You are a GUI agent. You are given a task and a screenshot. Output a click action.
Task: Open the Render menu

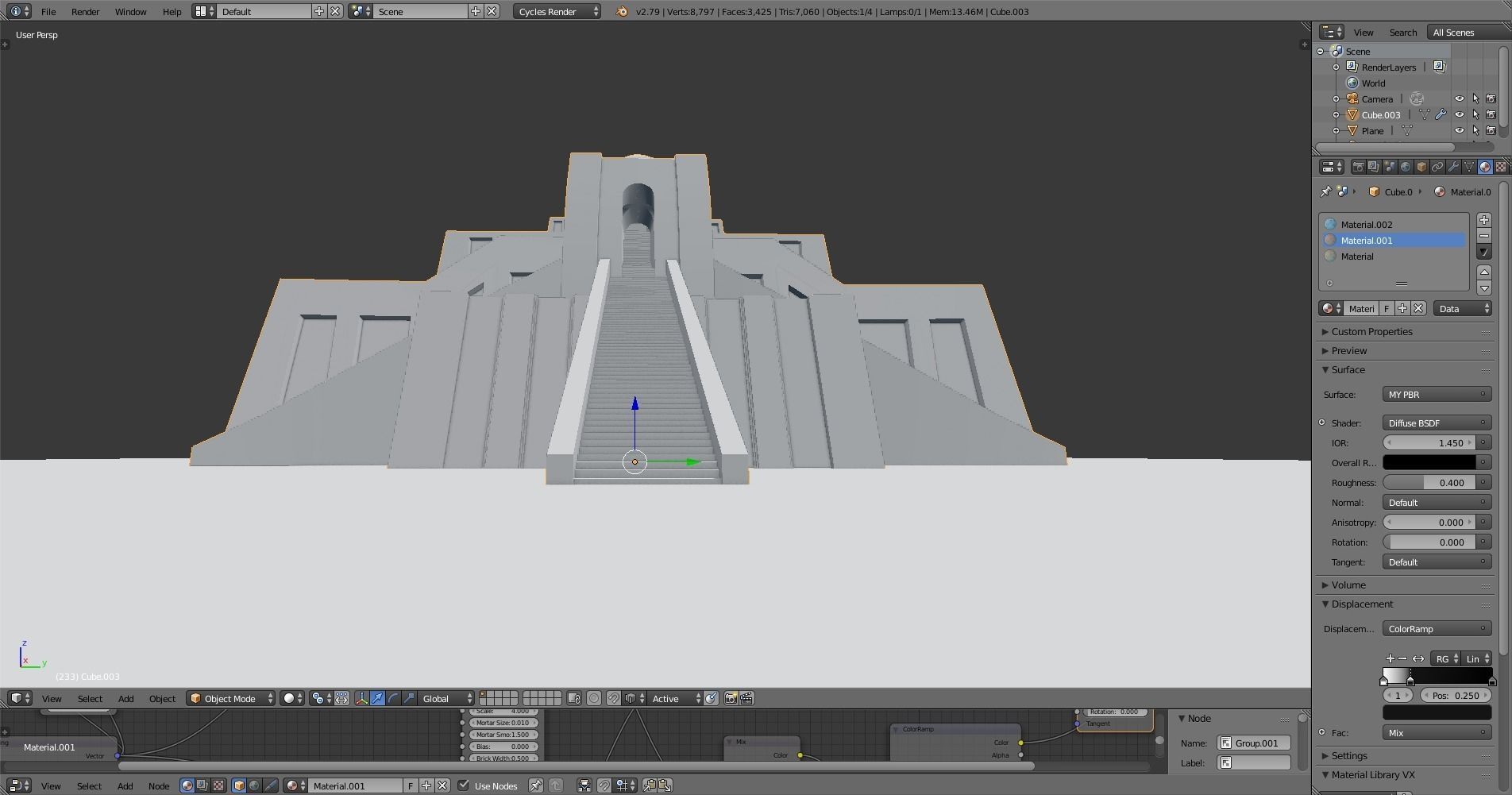click(x=85, y=11)
